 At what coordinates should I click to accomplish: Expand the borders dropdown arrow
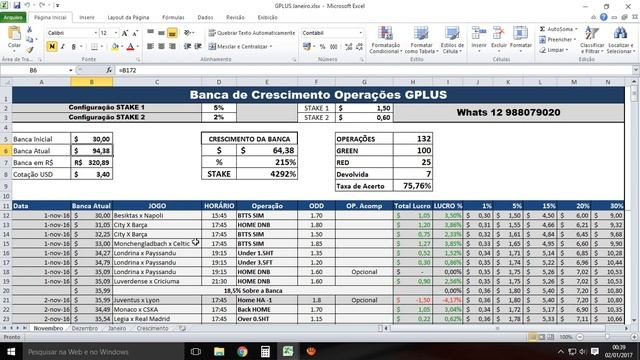point(102,47)
